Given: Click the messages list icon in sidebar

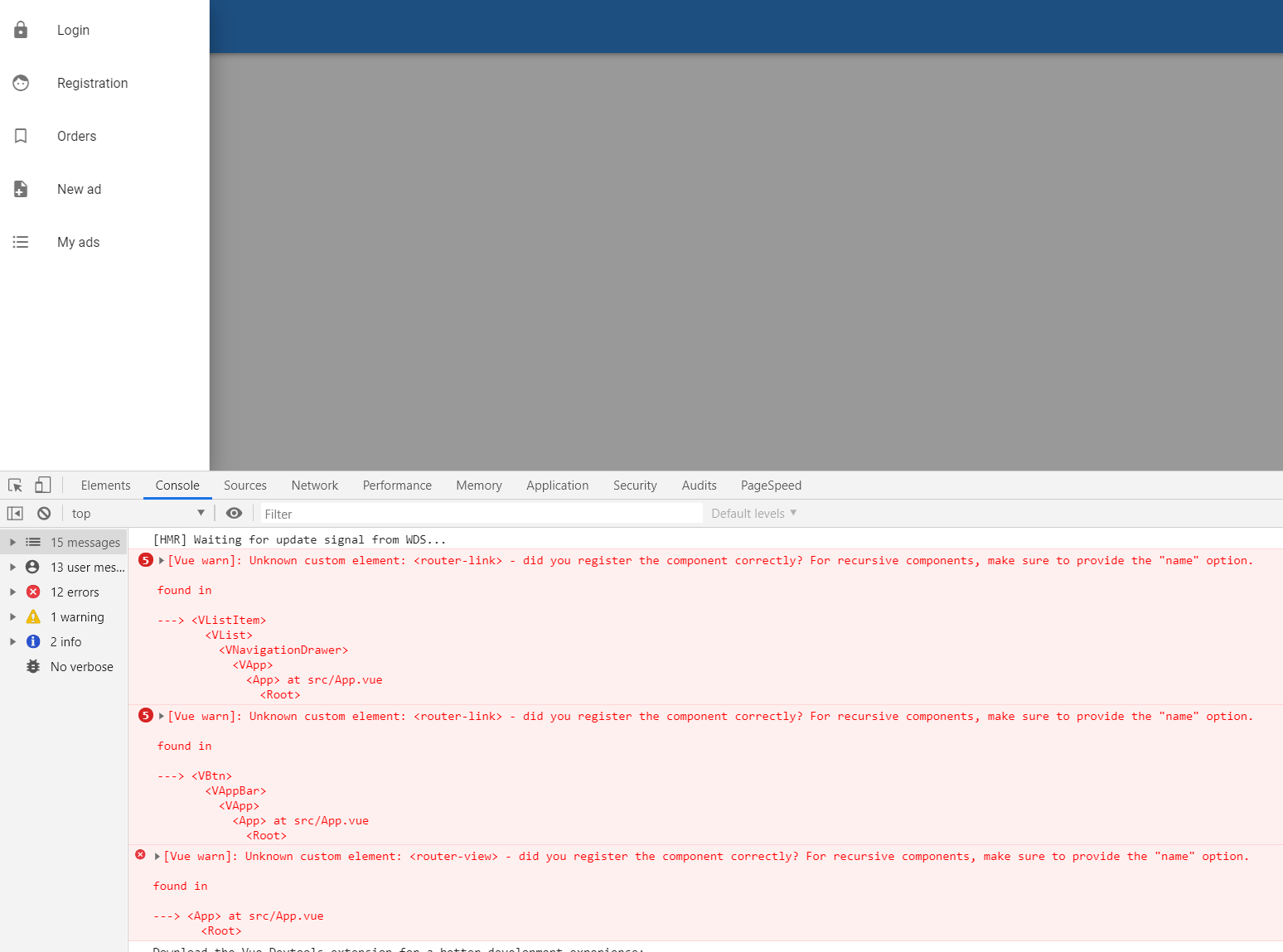Looking at the screenshot, I should (33, 542).
